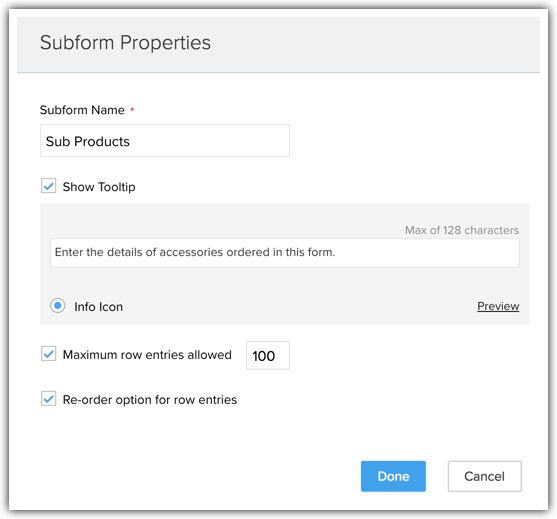Toggle Maximum row entries allowed checkbox

[48, 354]
